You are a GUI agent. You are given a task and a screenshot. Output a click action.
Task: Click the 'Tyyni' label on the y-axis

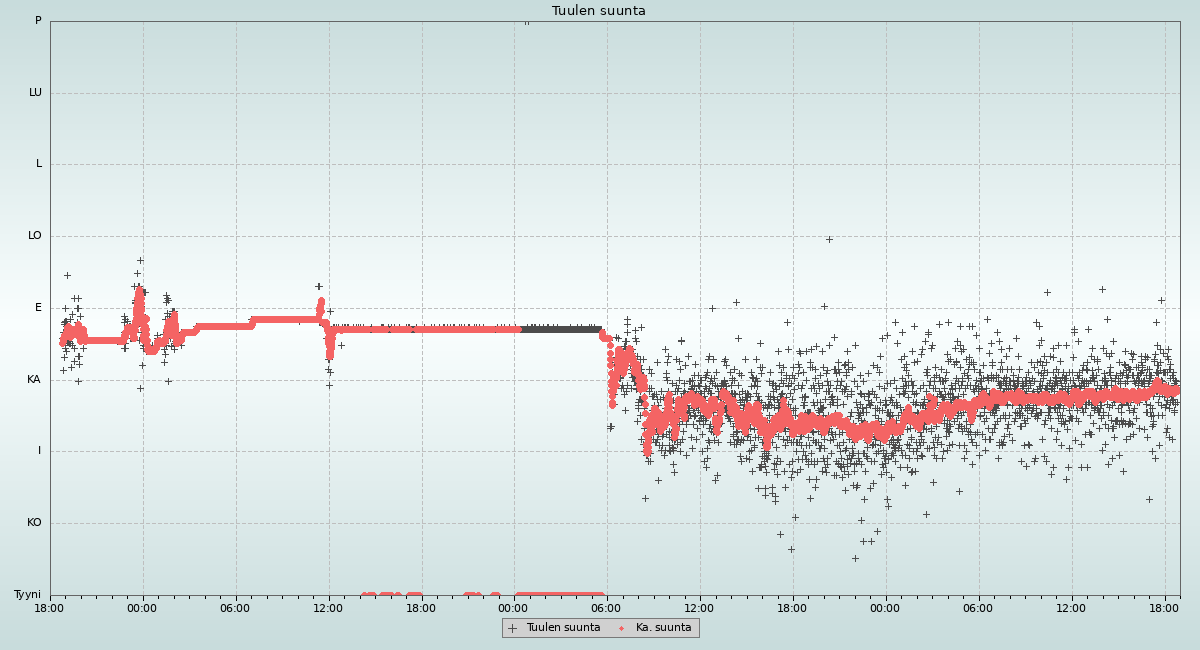pos(28,595)
